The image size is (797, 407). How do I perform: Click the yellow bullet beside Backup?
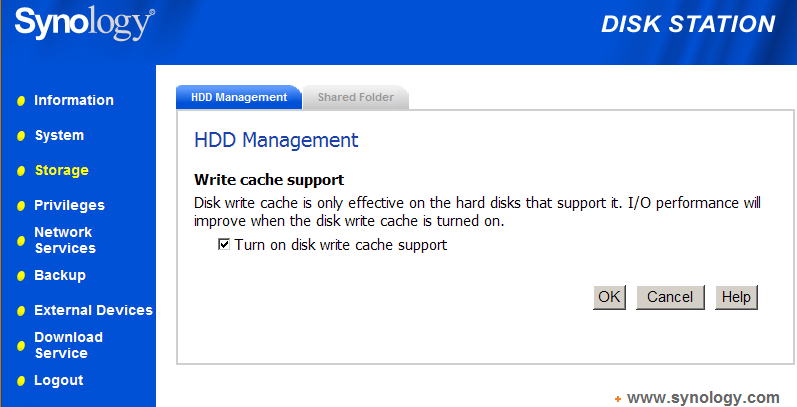21,276
